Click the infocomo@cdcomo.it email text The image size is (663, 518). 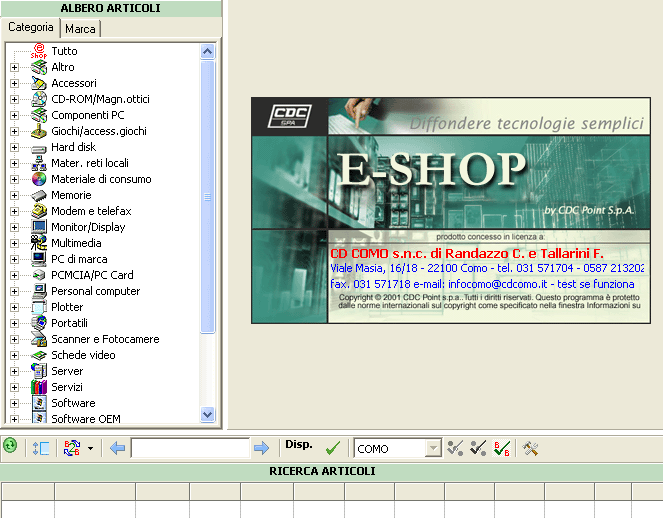pos(497,284)
